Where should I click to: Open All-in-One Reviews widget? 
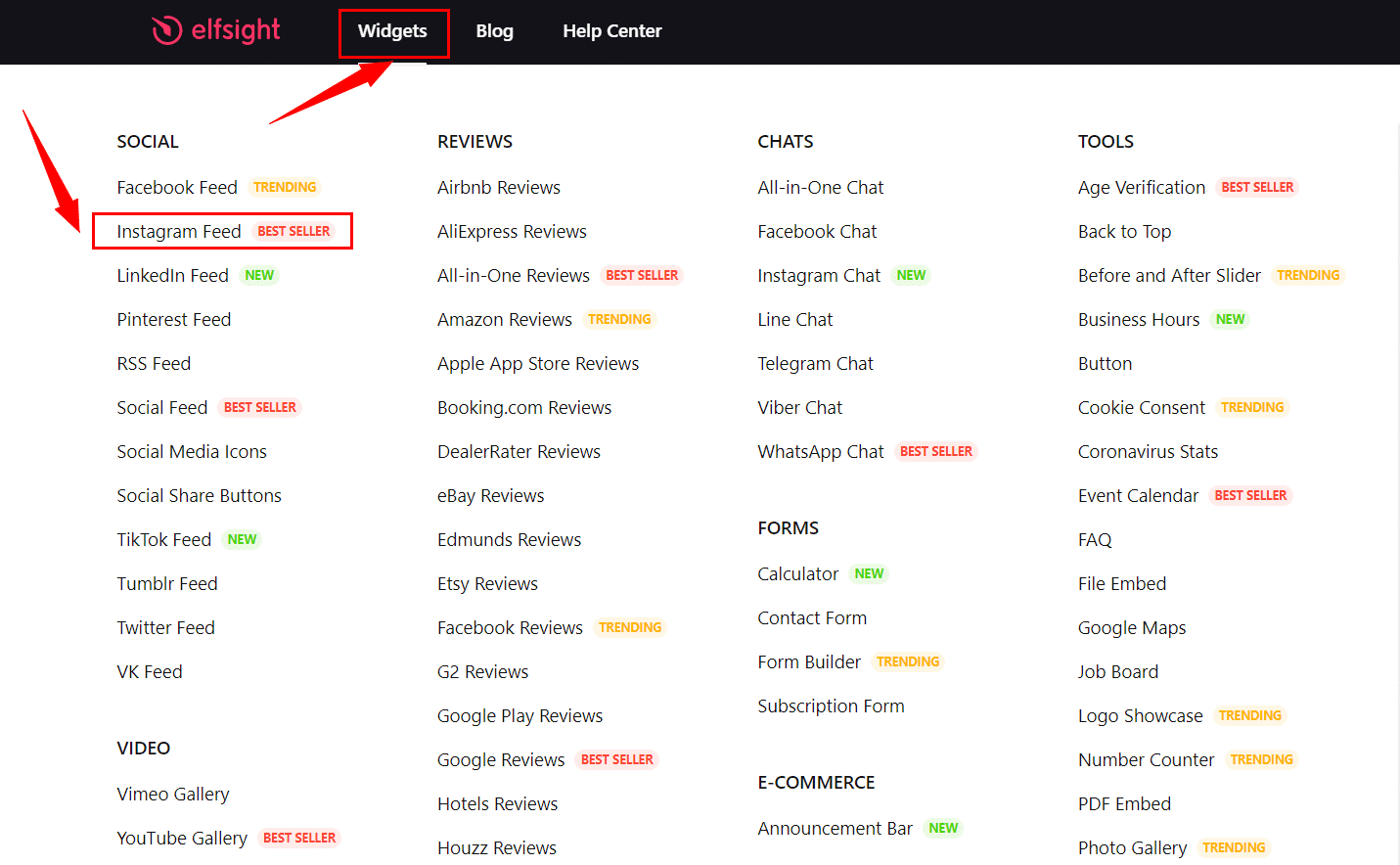coord(514,275)
